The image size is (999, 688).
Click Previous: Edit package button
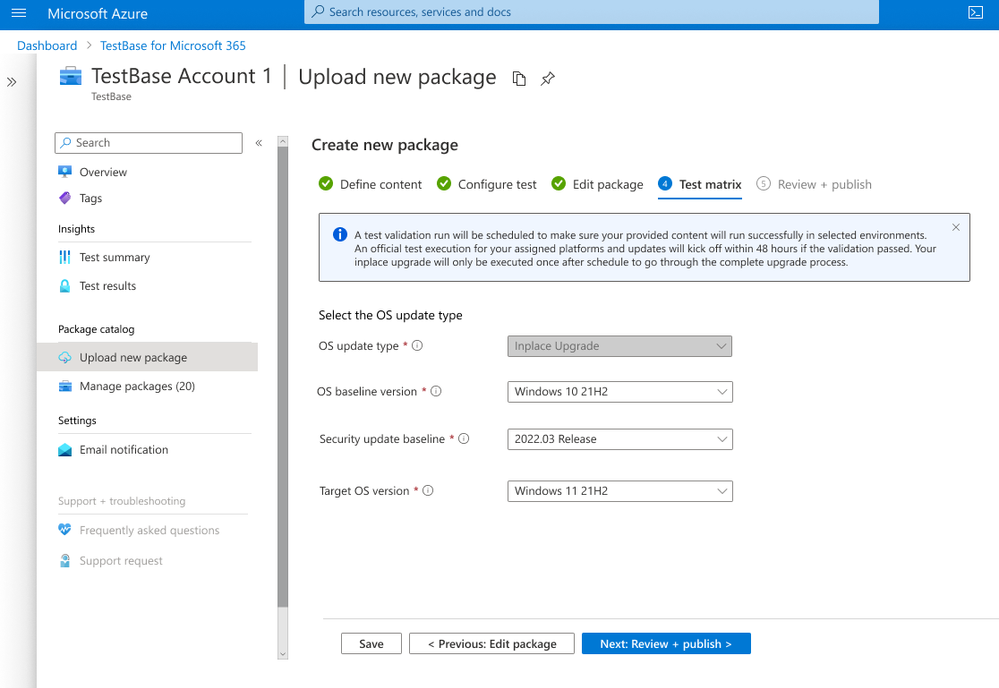[x=492, y=643]
